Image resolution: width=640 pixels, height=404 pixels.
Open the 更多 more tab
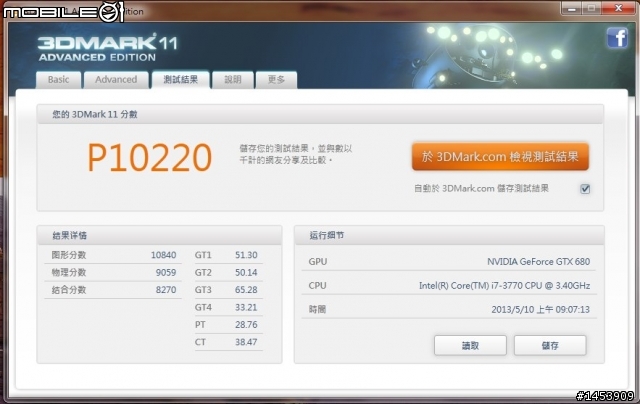tap(276, 80)
